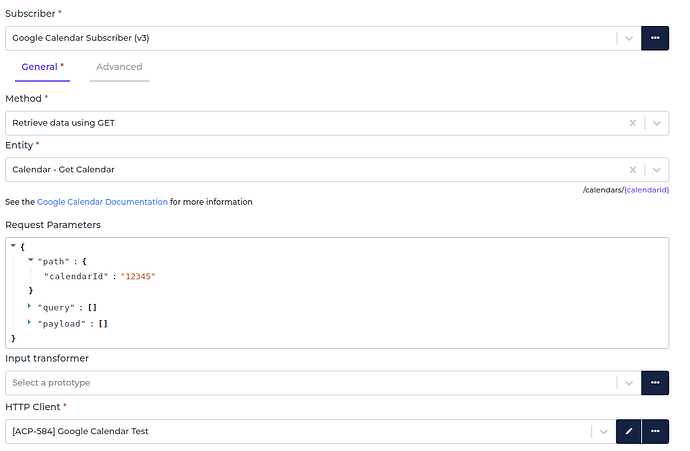Expand the Input transformer dropdown arrow
This screenshot has width=690, height=451.
629,383
